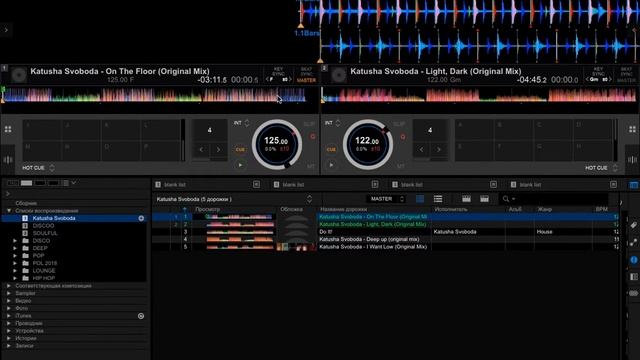This screenshot has height=360, width=640.
Task: Click the blue browser layout icon in the top-right corner
Action: pyautogui.click(x=633, y=185)
